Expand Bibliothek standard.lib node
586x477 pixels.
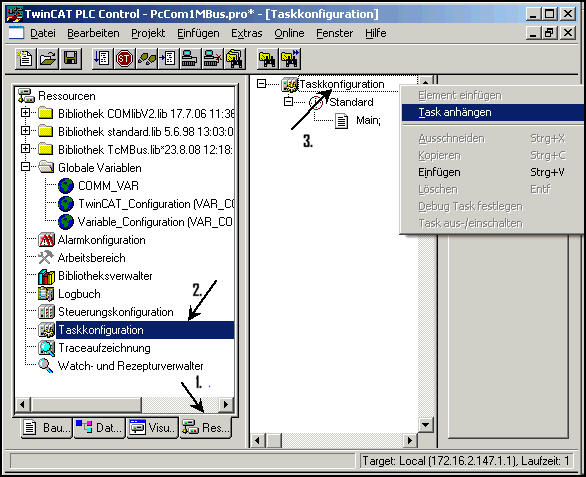(25, 130)
